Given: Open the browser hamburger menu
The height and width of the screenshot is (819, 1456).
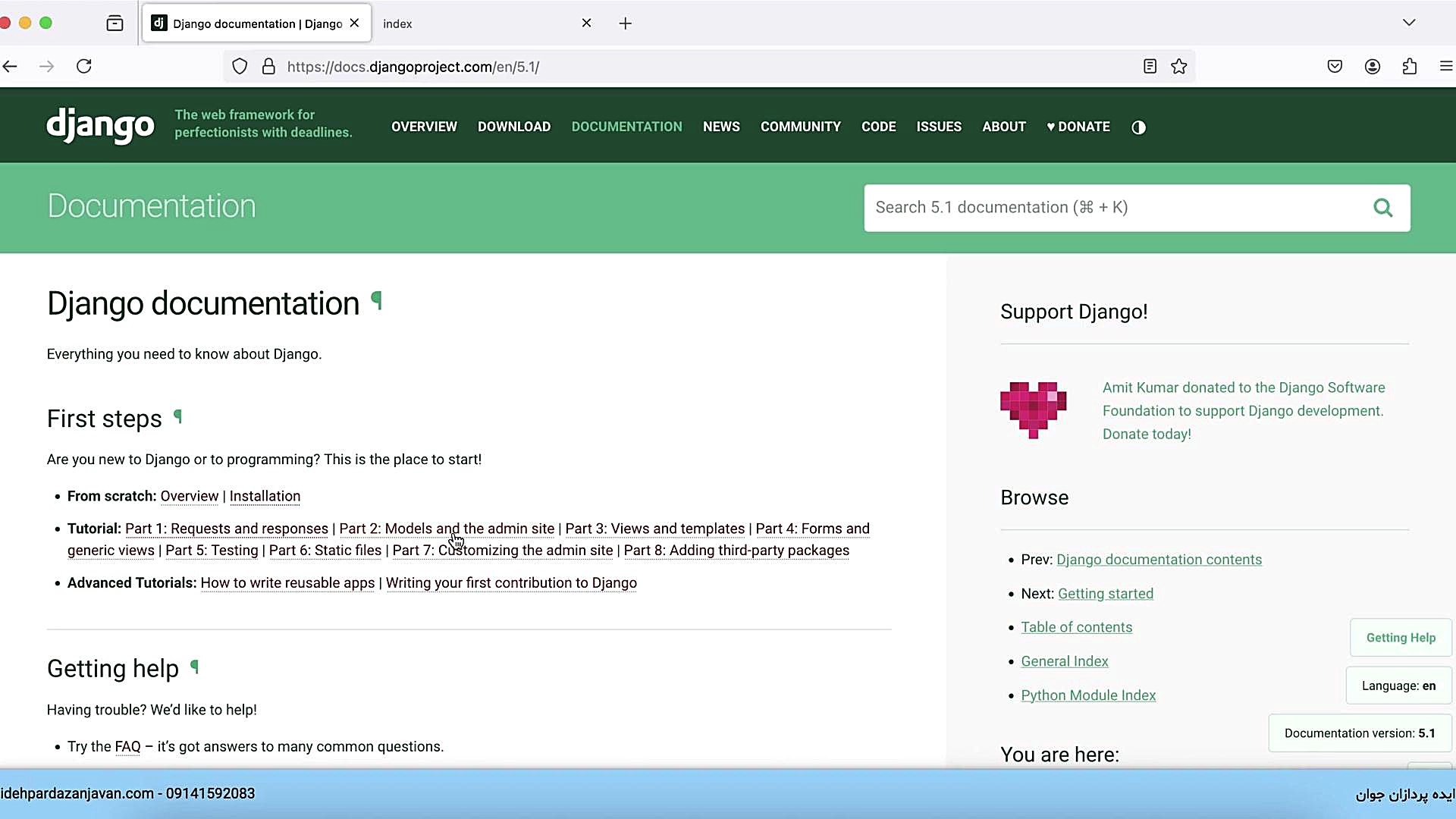Looking at the screenshot, I should (x=1446, y=67).
